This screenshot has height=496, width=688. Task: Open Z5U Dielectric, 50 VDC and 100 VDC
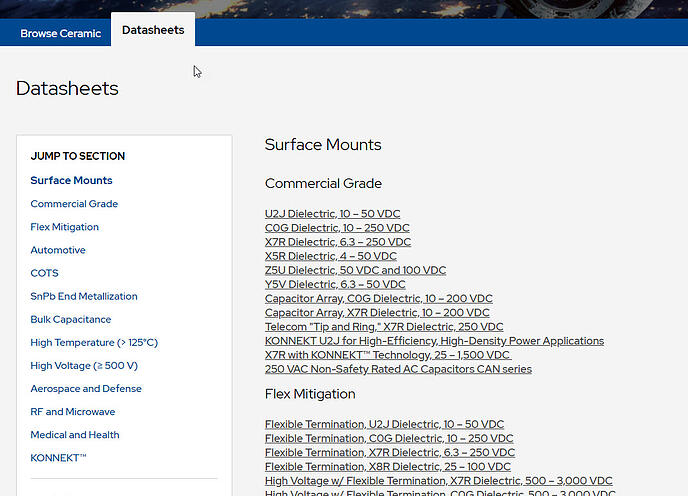point(355,270)
